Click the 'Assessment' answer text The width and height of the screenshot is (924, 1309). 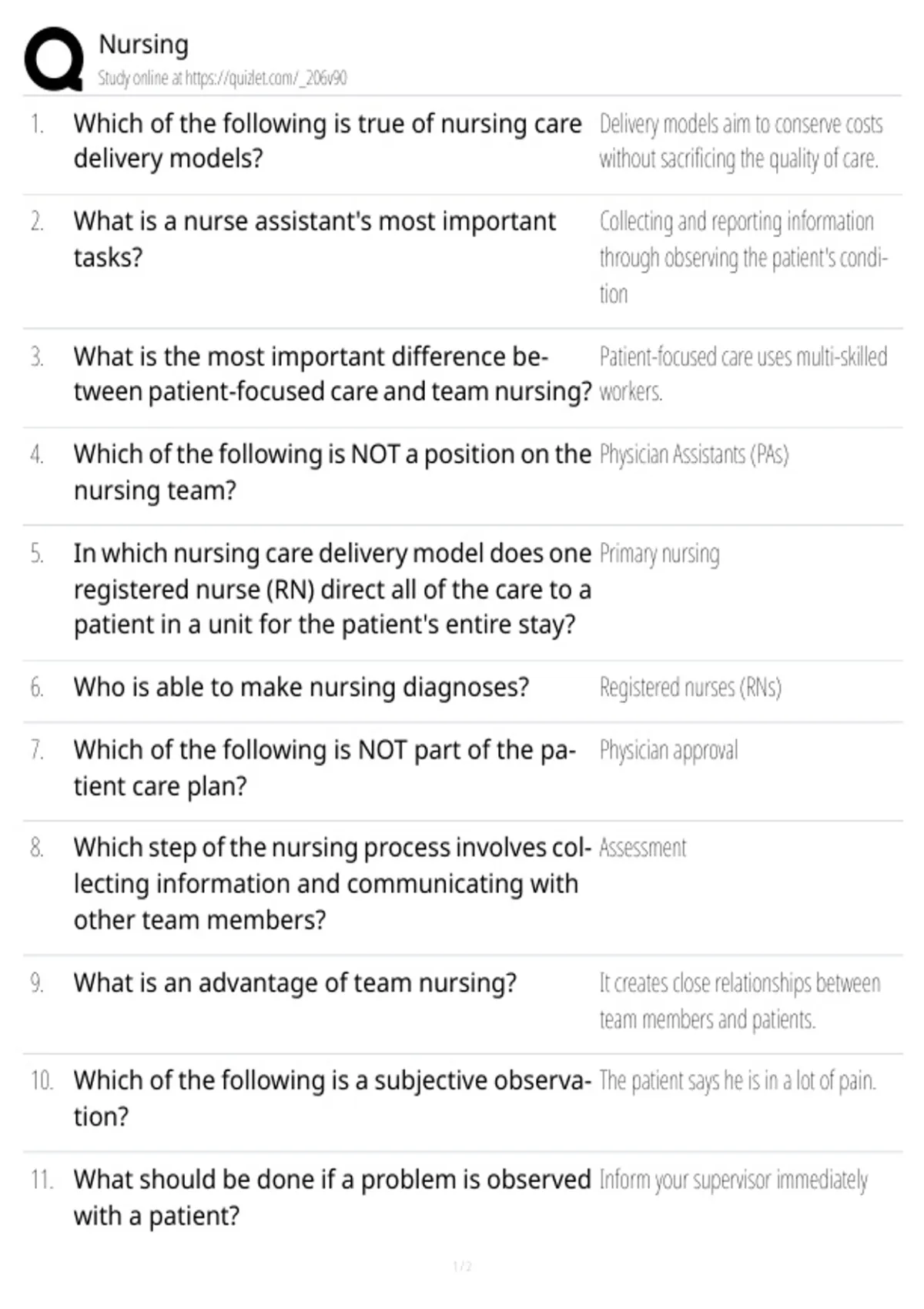[642, 848]
